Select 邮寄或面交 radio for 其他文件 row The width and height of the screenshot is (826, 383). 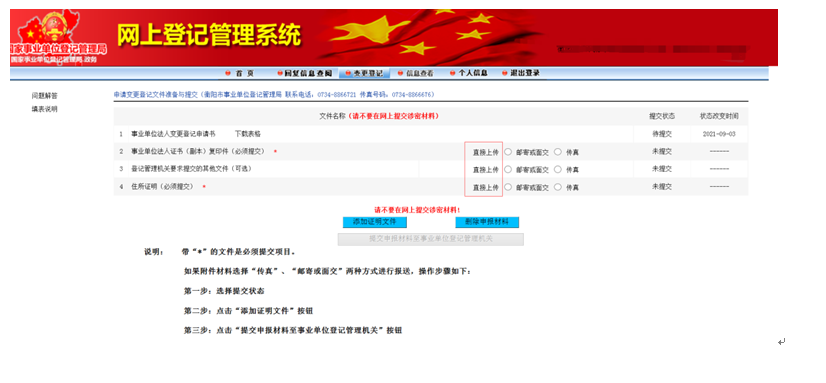click(x=508, y=170)
